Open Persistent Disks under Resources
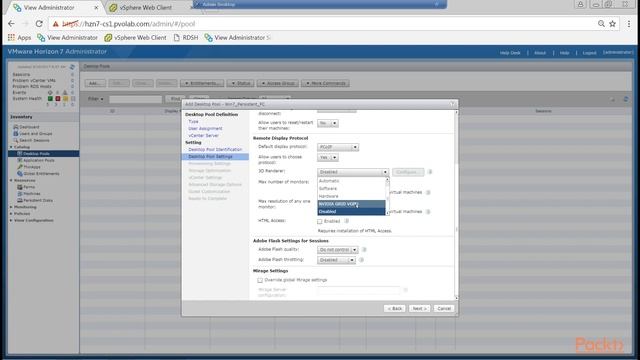Viewport: 640px width, 360px height. tap(35, 200)
